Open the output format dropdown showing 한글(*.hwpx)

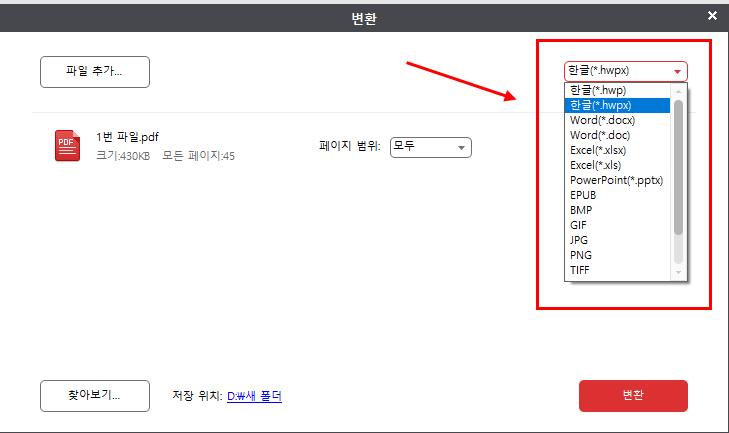click(626, 71)
